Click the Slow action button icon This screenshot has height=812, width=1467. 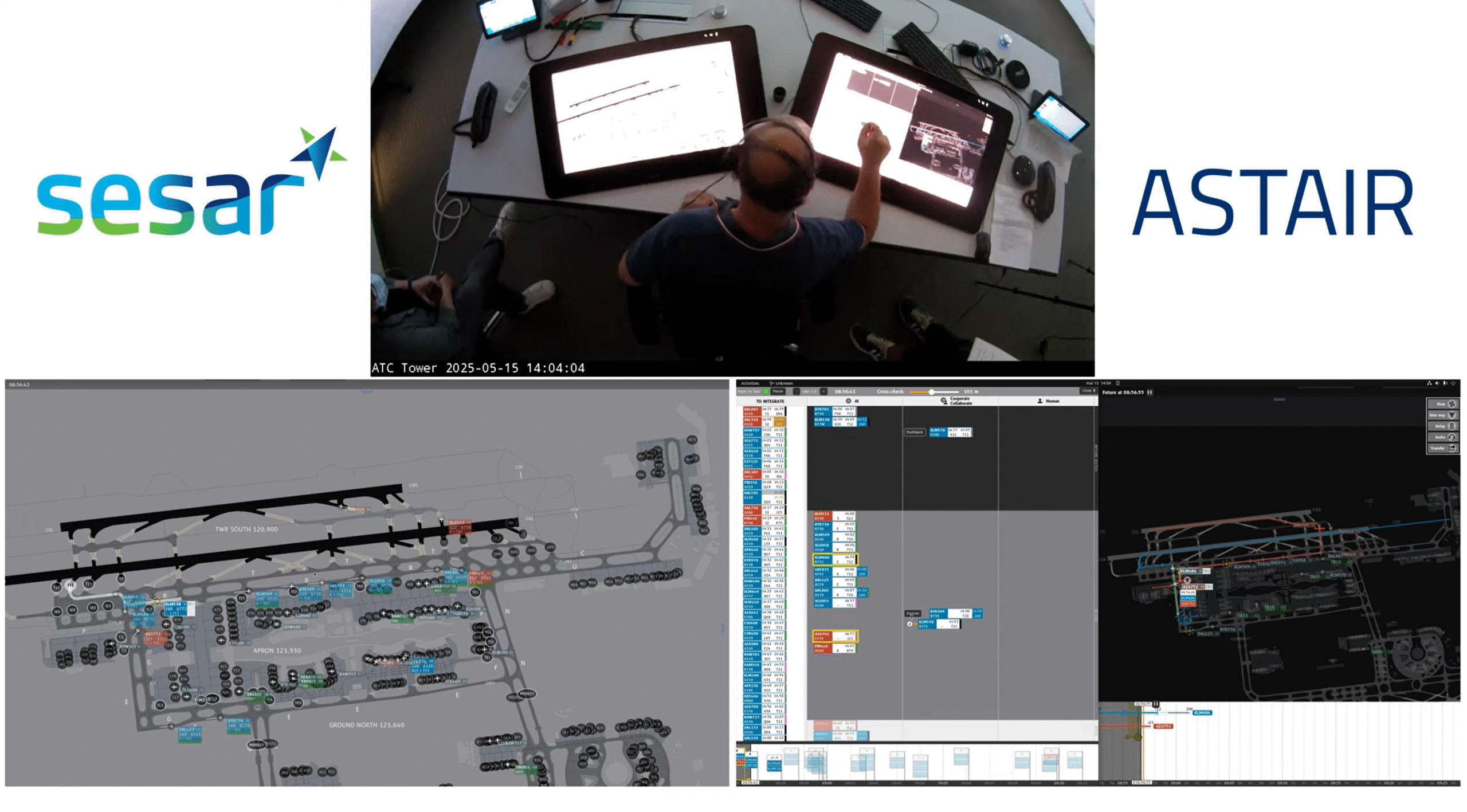[1452, 404]
